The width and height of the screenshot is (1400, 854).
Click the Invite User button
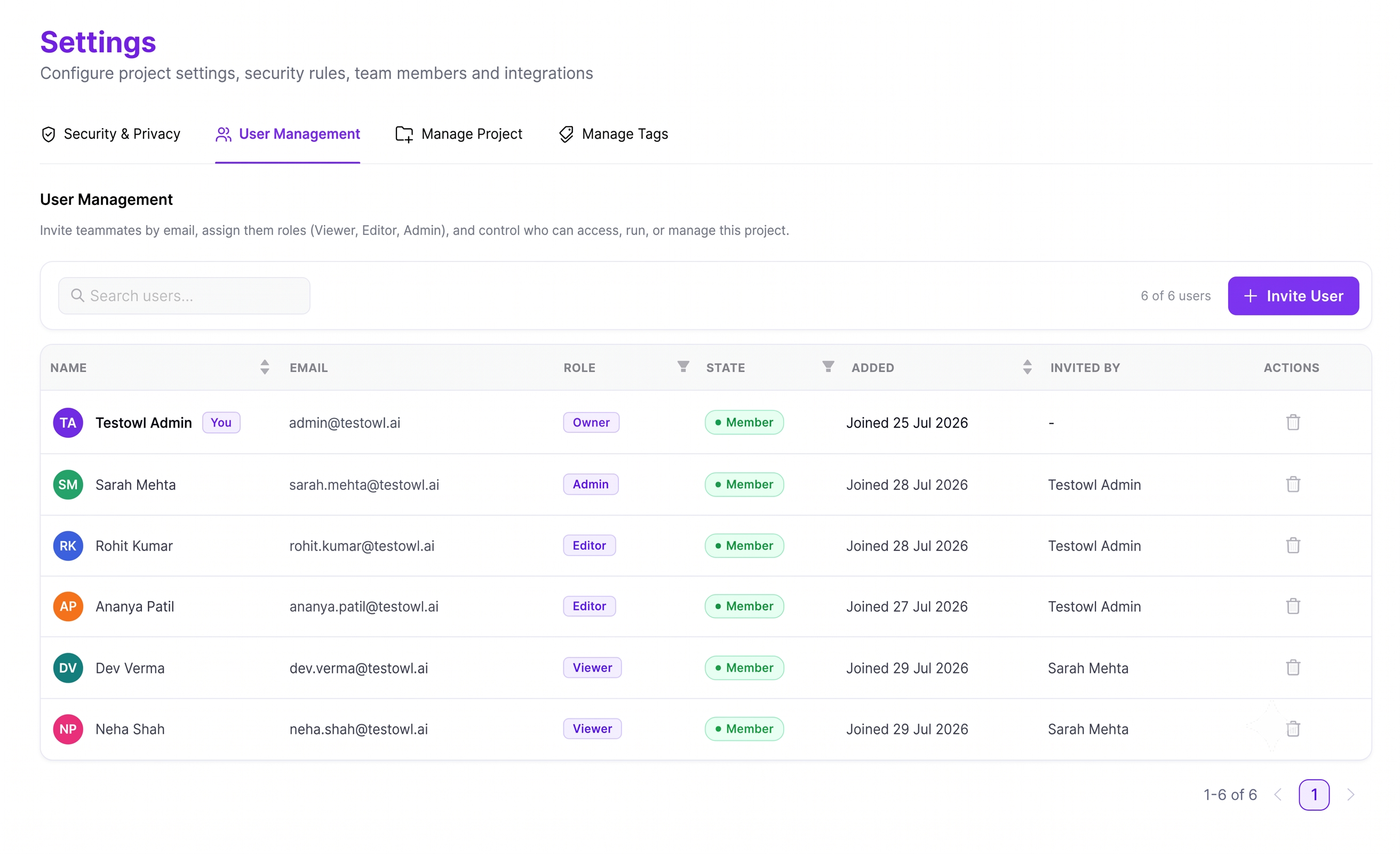click(1293, 296)
